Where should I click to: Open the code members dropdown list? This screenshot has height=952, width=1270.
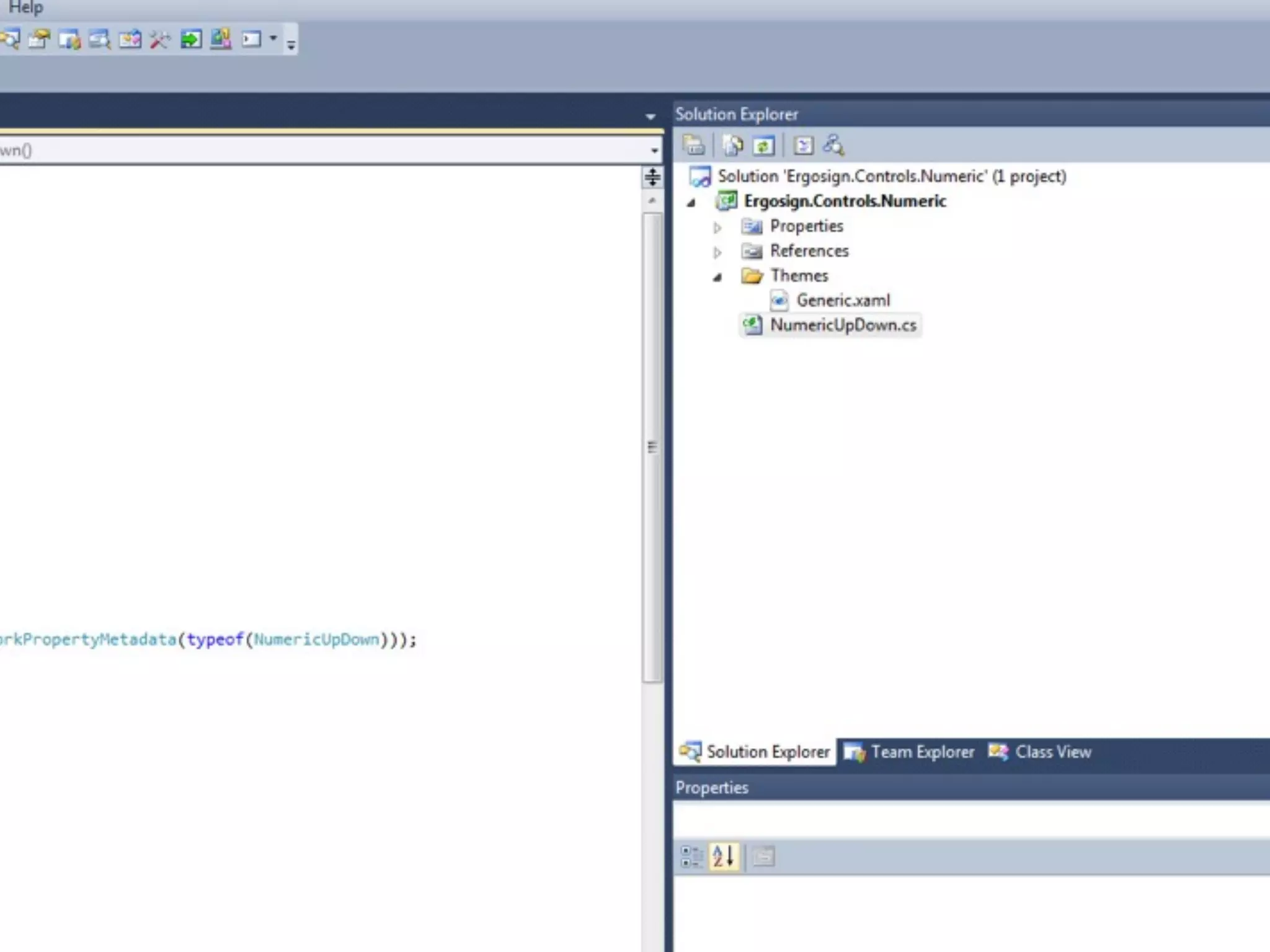tap(654, 151)
